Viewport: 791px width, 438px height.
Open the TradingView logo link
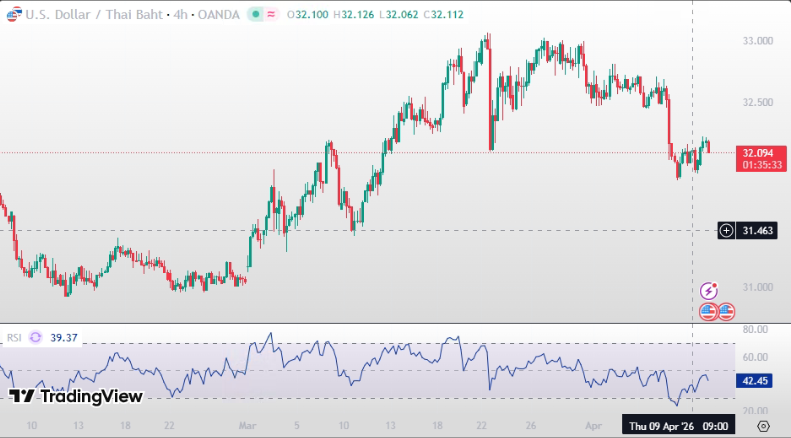(x=76, y=397)
